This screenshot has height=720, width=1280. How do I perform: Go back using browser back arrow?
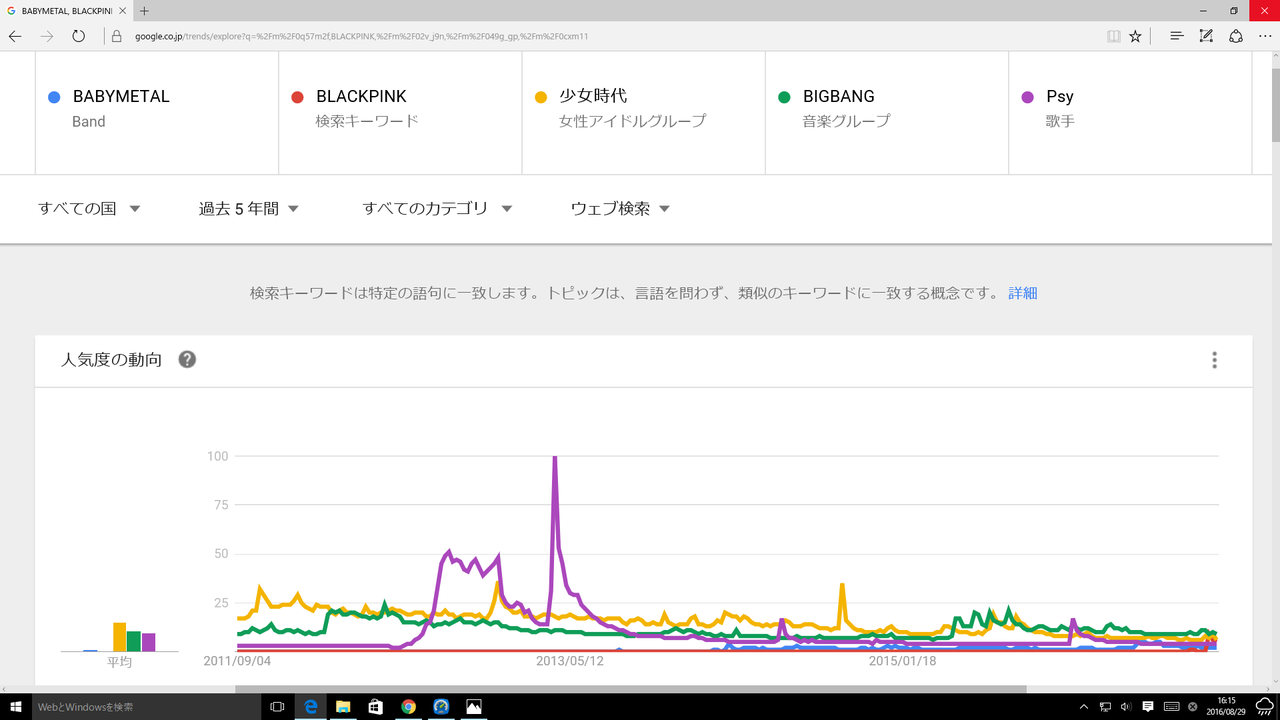pos(15,36)
